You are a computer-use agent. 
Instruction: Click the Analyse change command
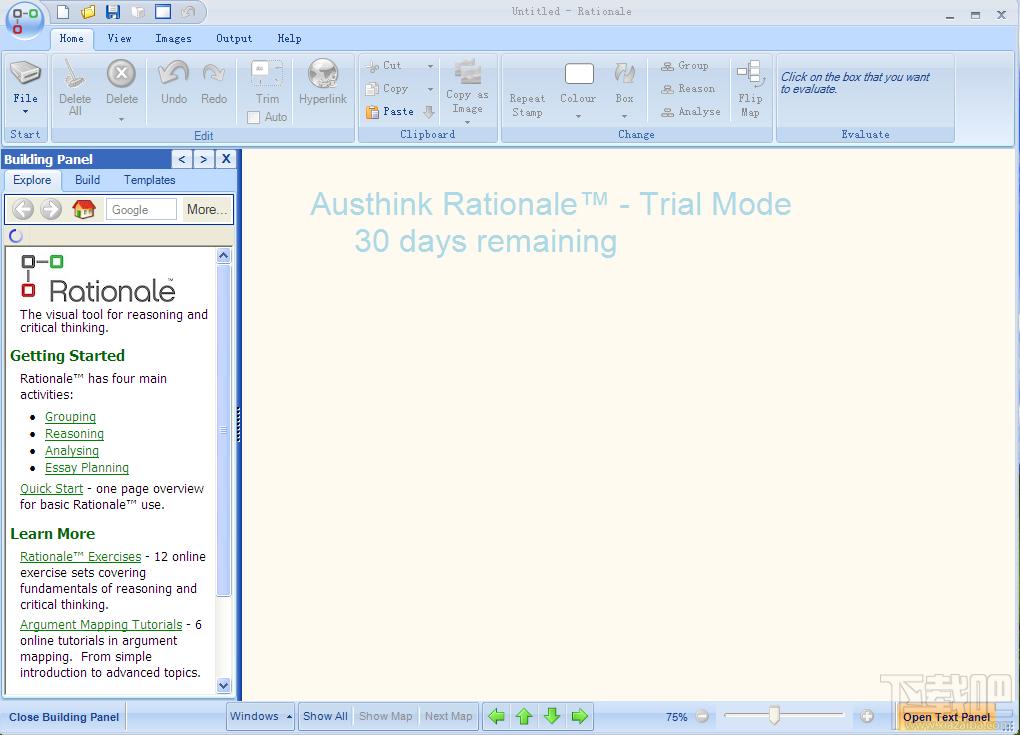(x=691, y=112)
